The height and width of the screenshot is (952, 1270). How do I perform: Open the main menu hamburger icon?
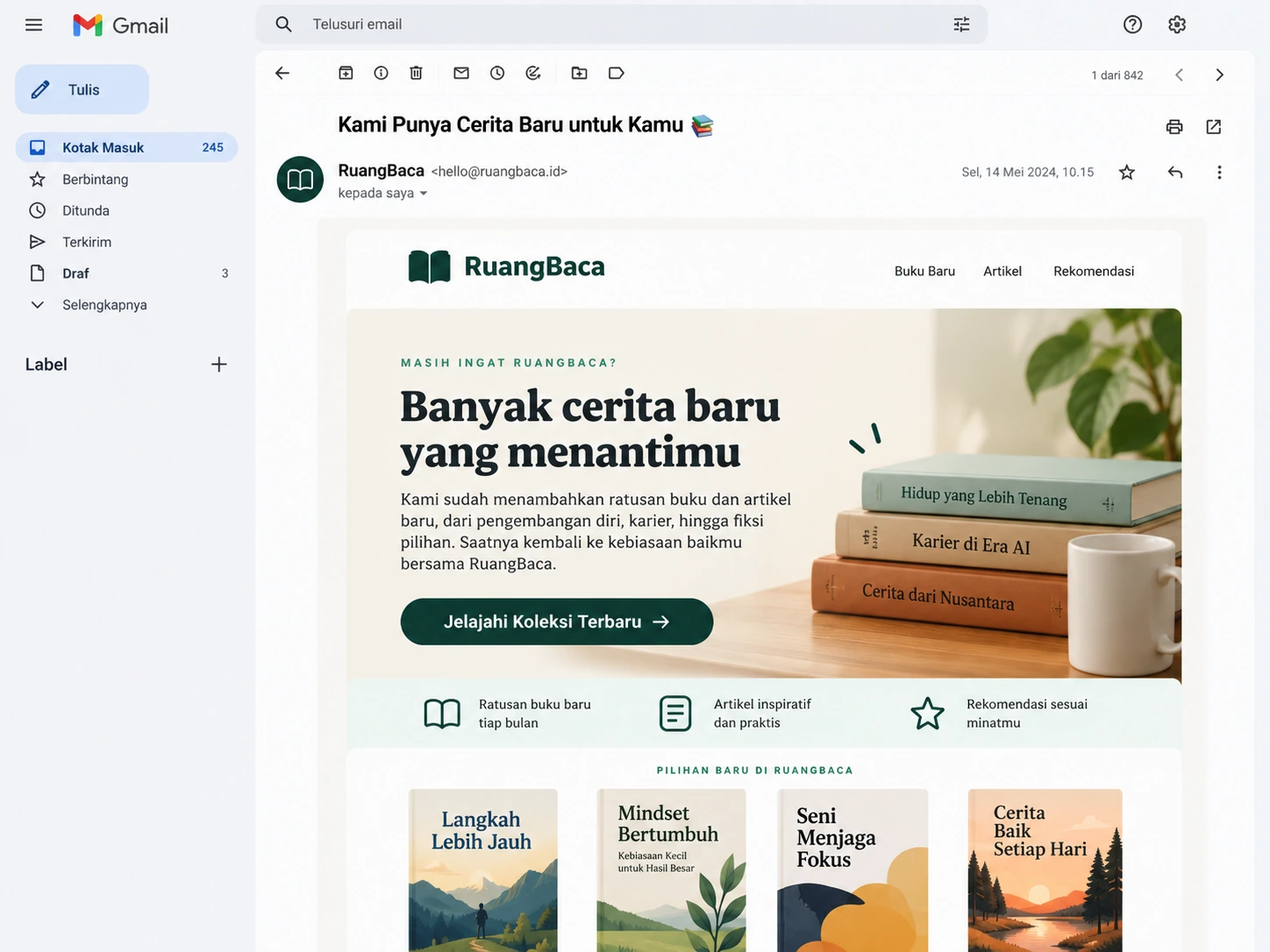click(34, 25)
